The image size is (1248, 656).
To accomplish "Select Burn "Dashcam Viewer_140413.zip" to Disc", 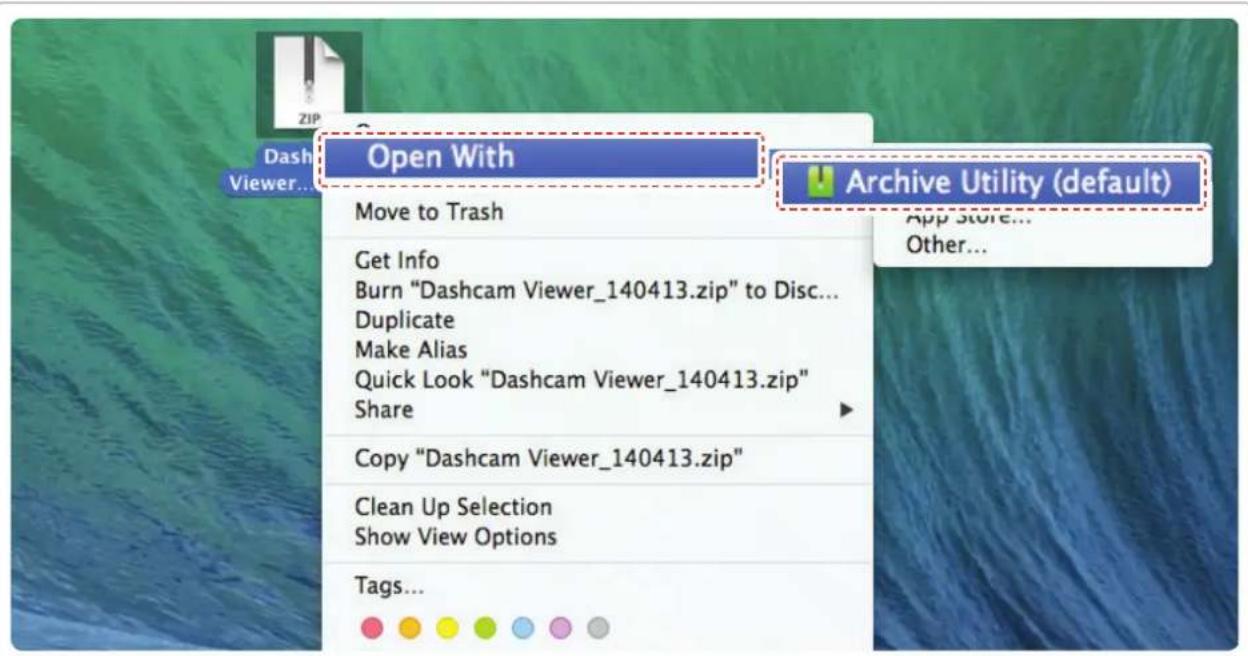I will point(597,291).
